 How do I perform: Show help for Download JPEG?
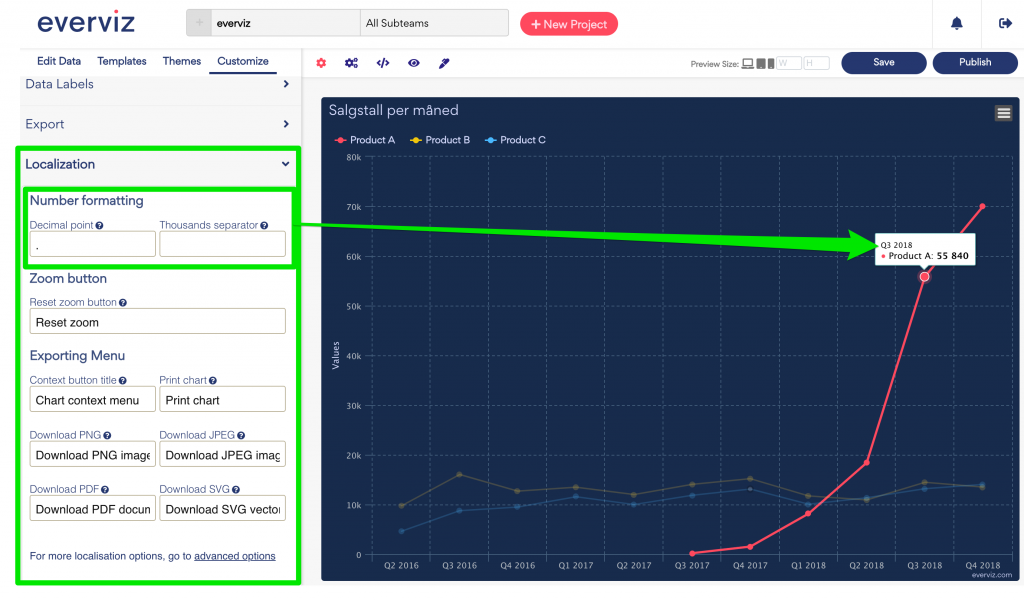point(241,435)
